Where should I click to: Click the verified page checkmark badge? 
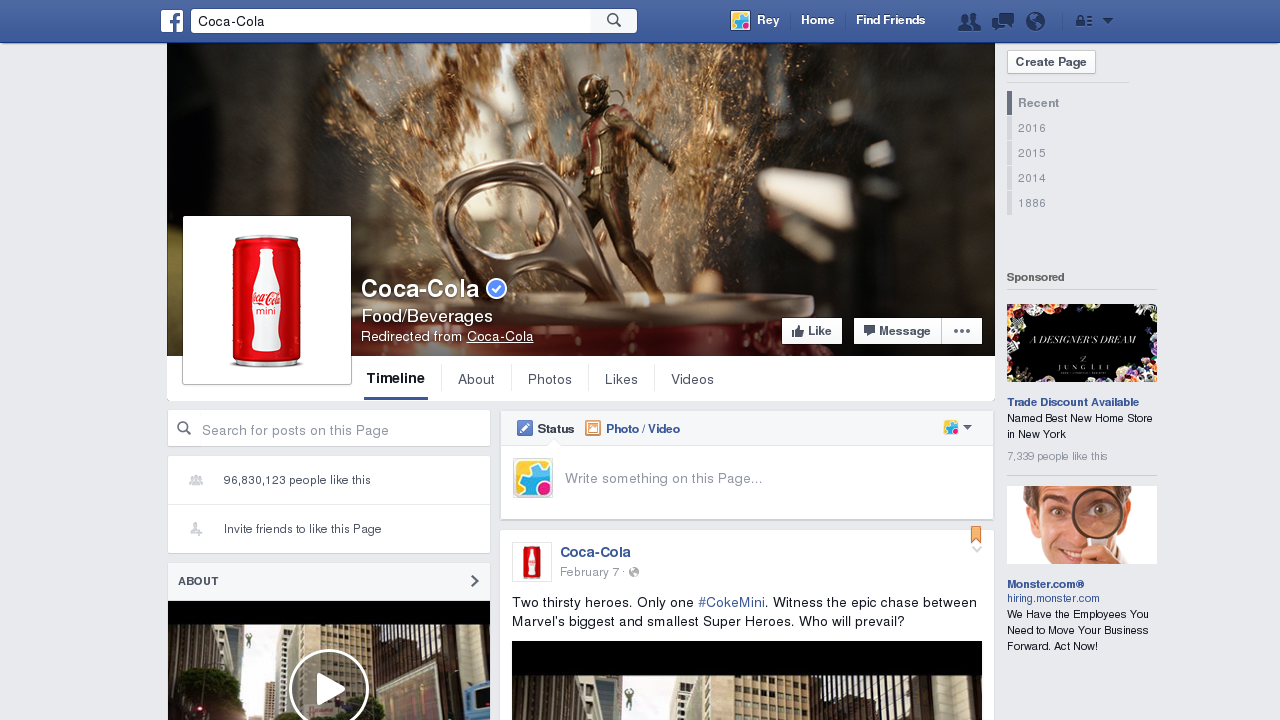click(x=496, y=289)
